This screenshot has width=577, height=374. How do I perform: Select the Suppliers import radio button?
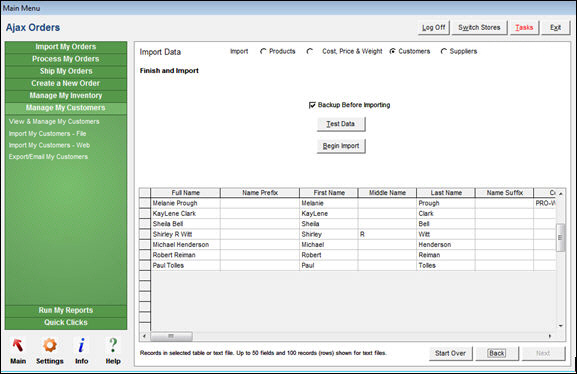[444, 52]
